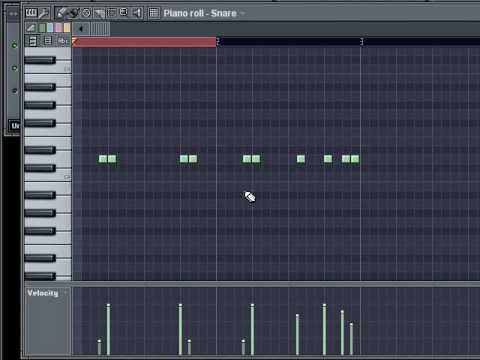This screenshot has height=360, width=480.
Task: Open the wrench Tools menu
Action: [43, 13]
